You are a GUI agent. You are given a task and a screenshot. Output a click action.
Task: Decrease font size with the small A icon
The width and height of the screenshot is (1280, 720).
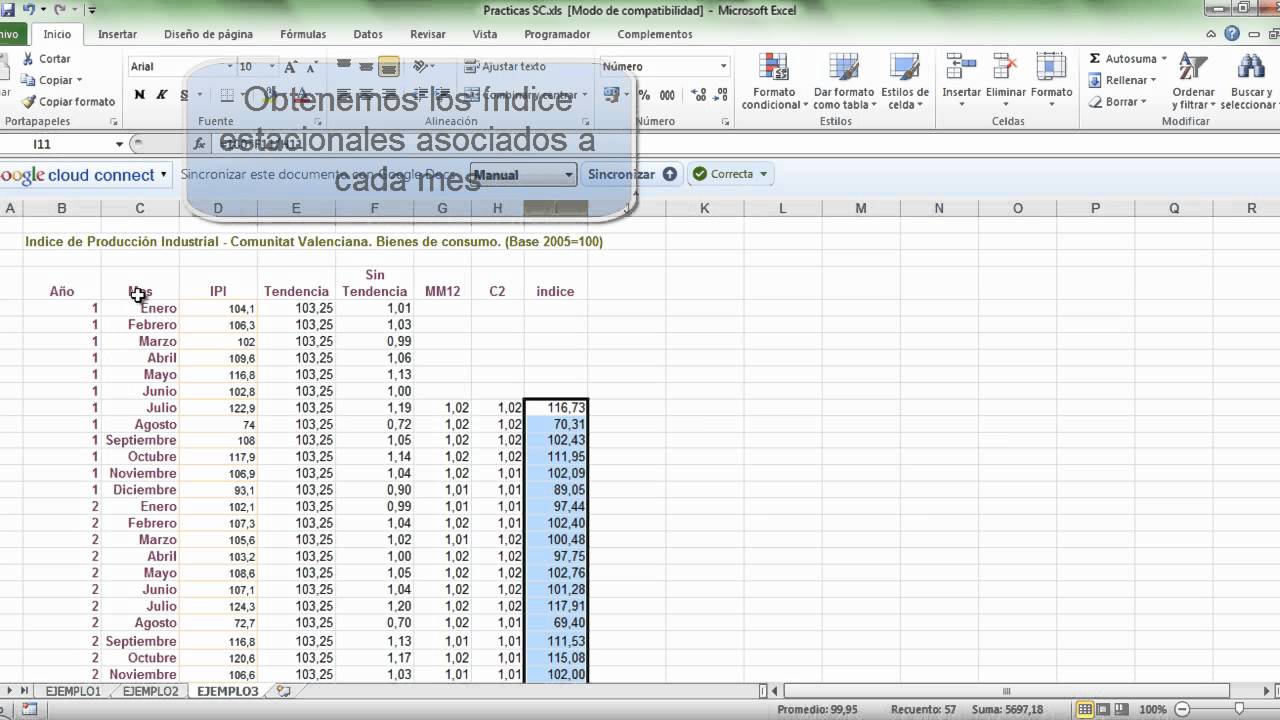[314, 67]
